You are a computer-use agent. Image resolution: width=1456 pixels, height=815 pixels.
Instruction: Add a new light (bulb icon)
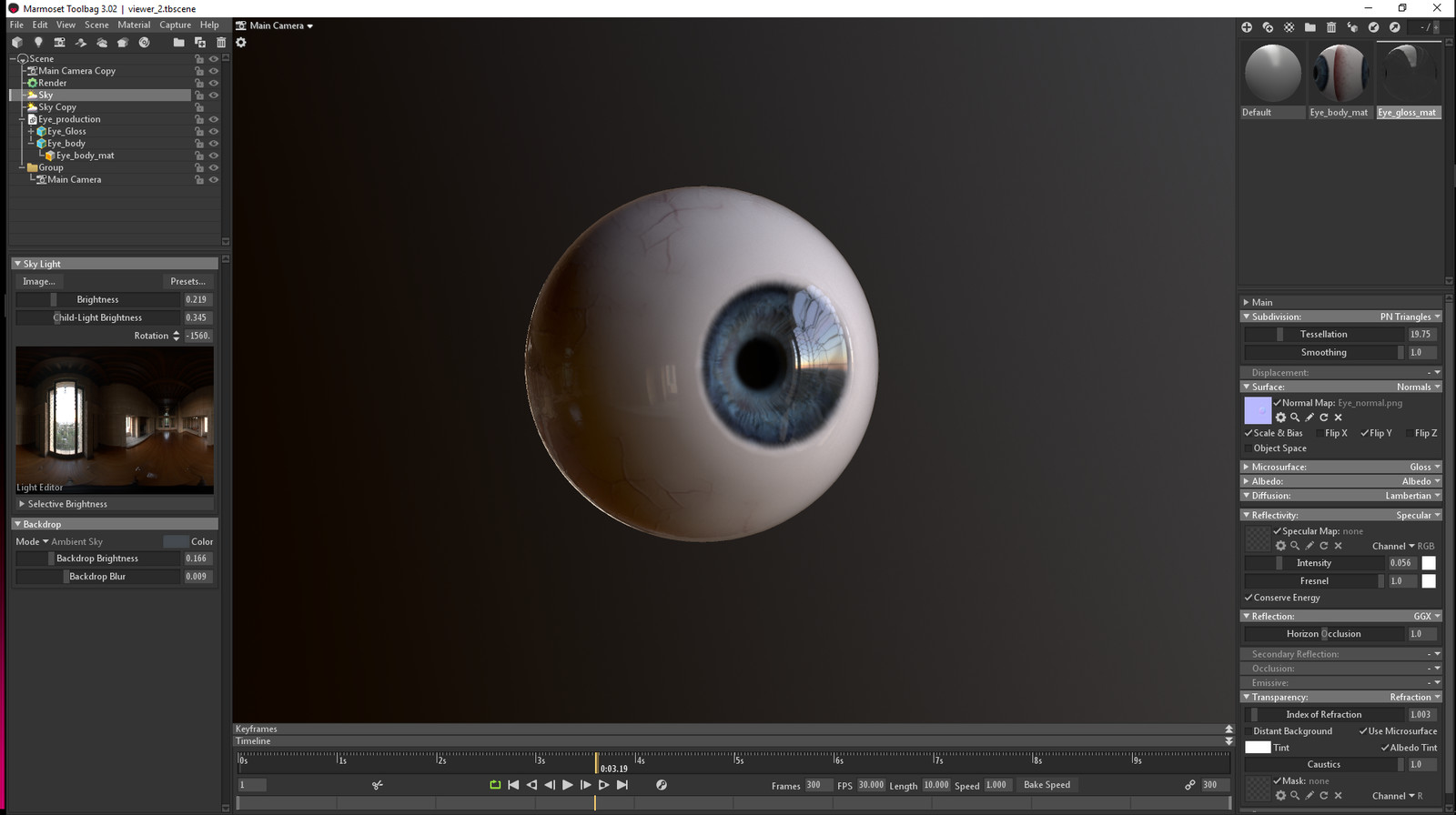coord(38,42)
